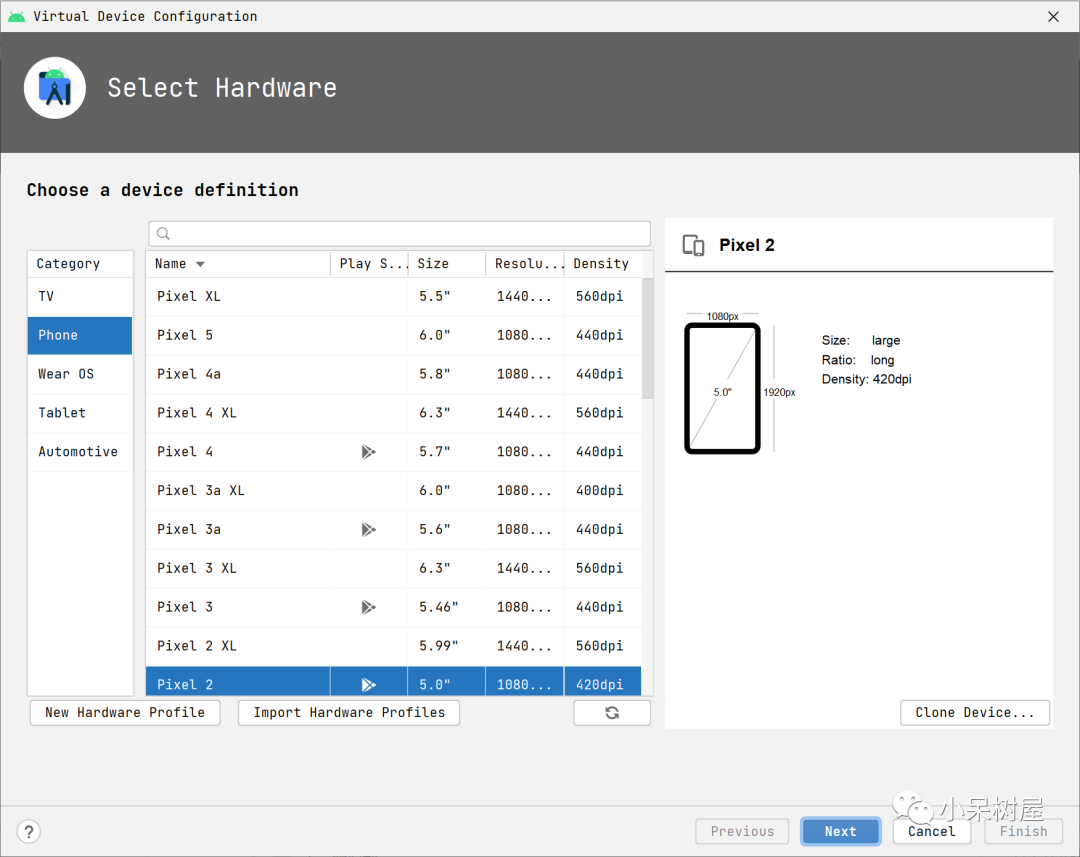Click the search magnifier icon
Screen dimensions: 1080x857
(x=163, y=234)
